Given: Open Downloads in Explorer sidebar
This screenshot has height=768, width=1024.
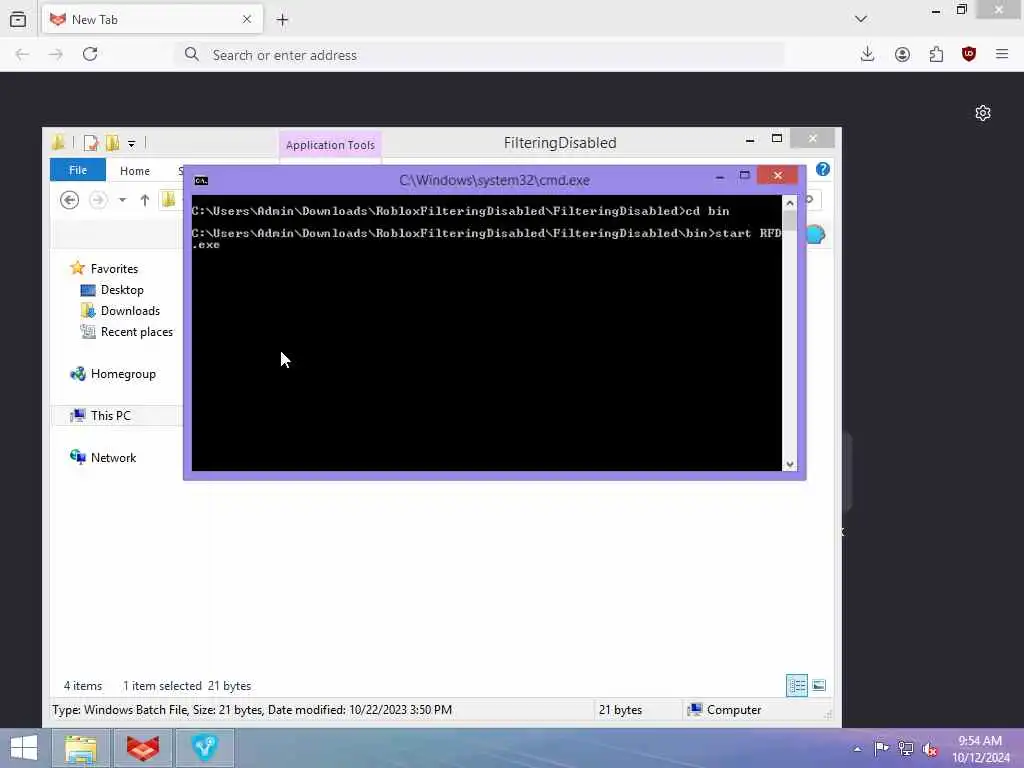Looking at the screenshot, I should tap(130, 310).
